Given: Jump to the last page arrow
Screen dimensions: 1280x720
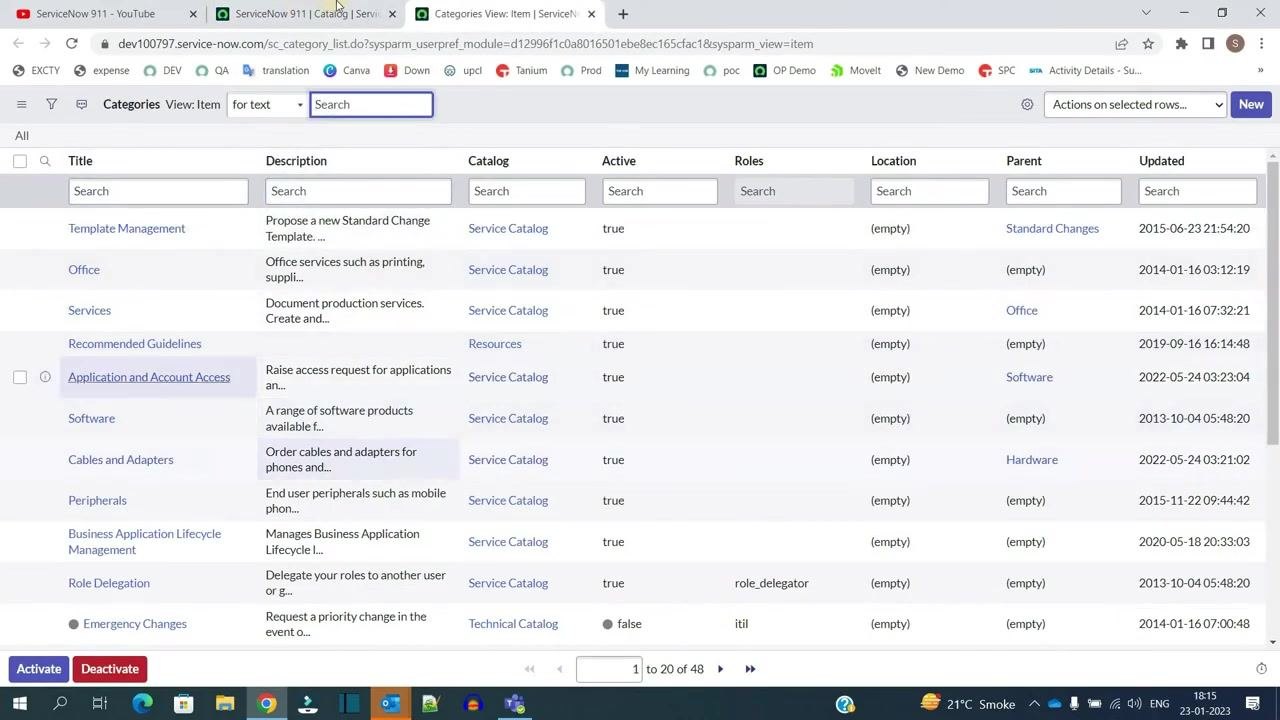Looking at the screenshot, I should 750,669.
